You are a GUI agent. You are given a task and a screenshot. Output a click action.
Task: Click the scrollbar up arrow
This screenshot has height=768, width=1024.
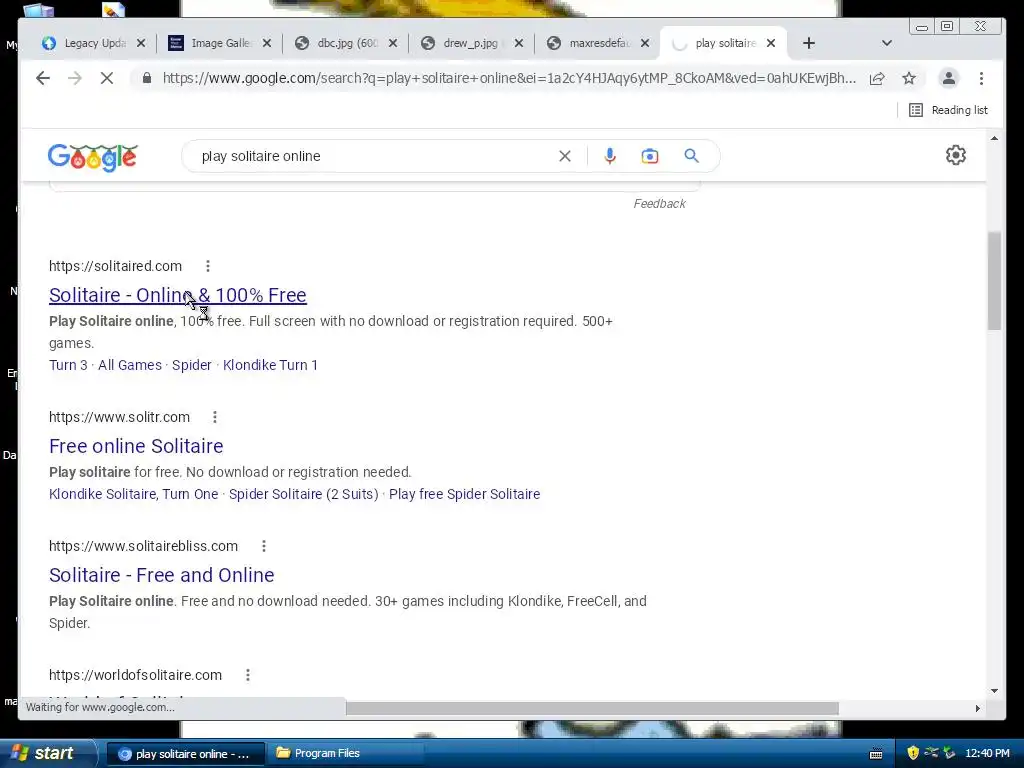tap(994, 138)
